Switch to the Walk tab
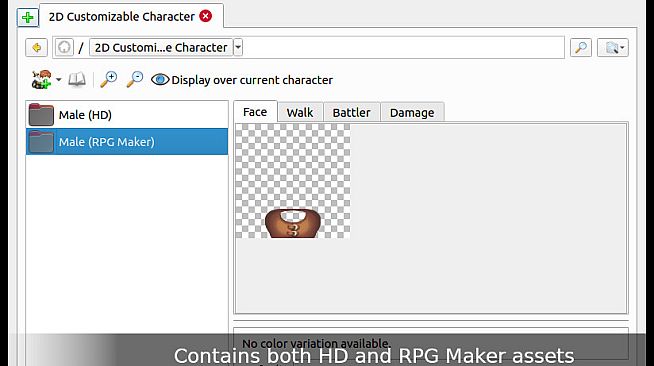 pyautogui.click(x=300, y=113)
